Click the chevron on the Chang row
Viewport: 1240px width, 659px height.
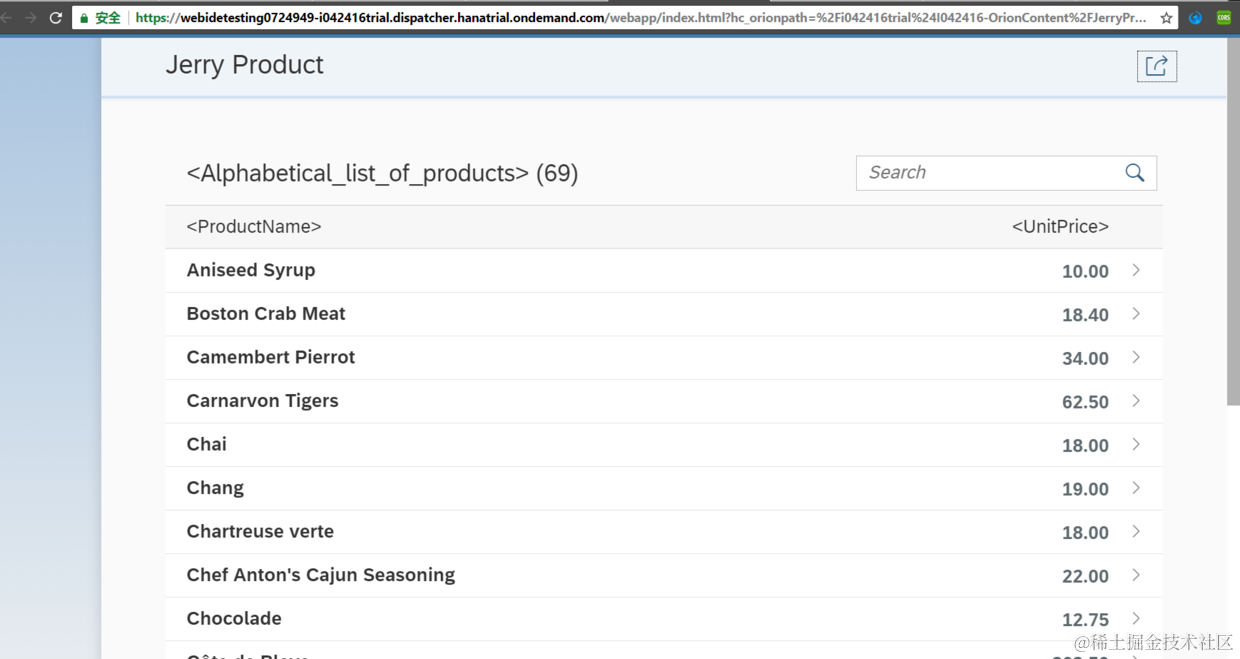coord(1136,488)
